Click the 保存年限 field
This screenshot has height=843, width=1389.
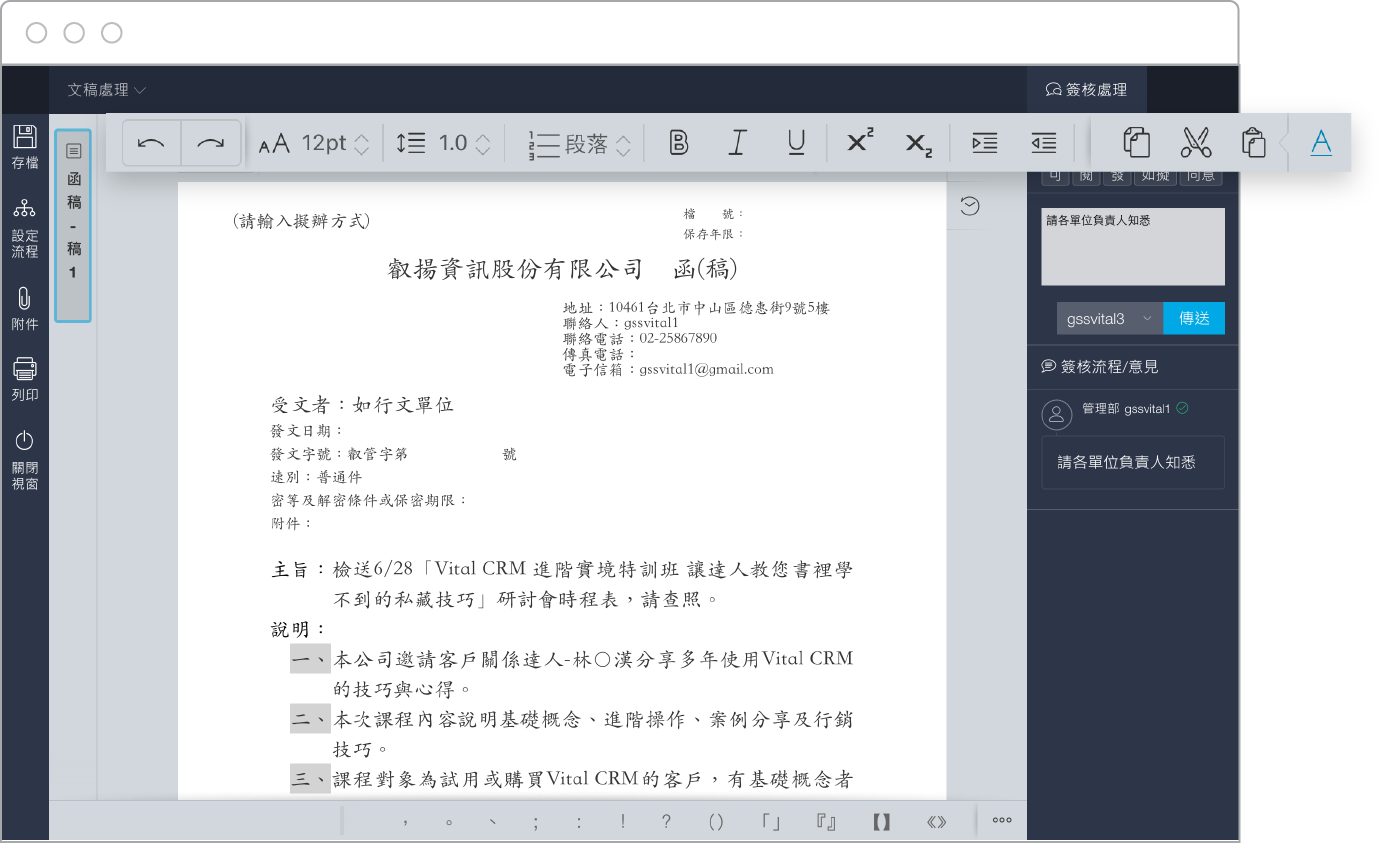(714, 234)
